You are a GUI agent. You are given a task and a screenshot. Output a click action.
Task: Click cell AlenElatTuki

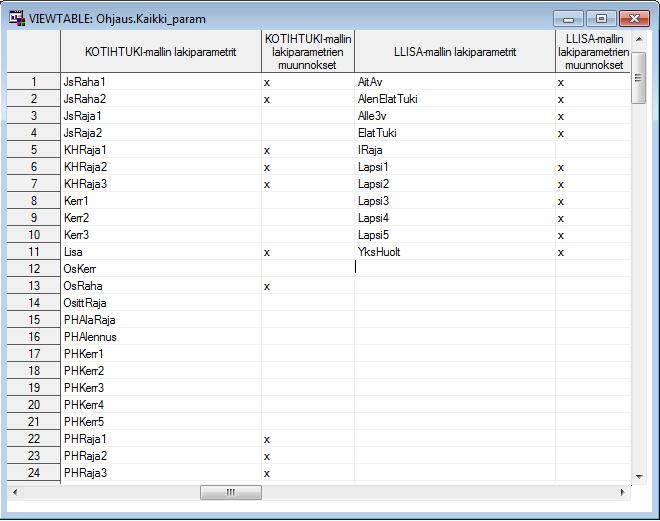pos(455,98)
